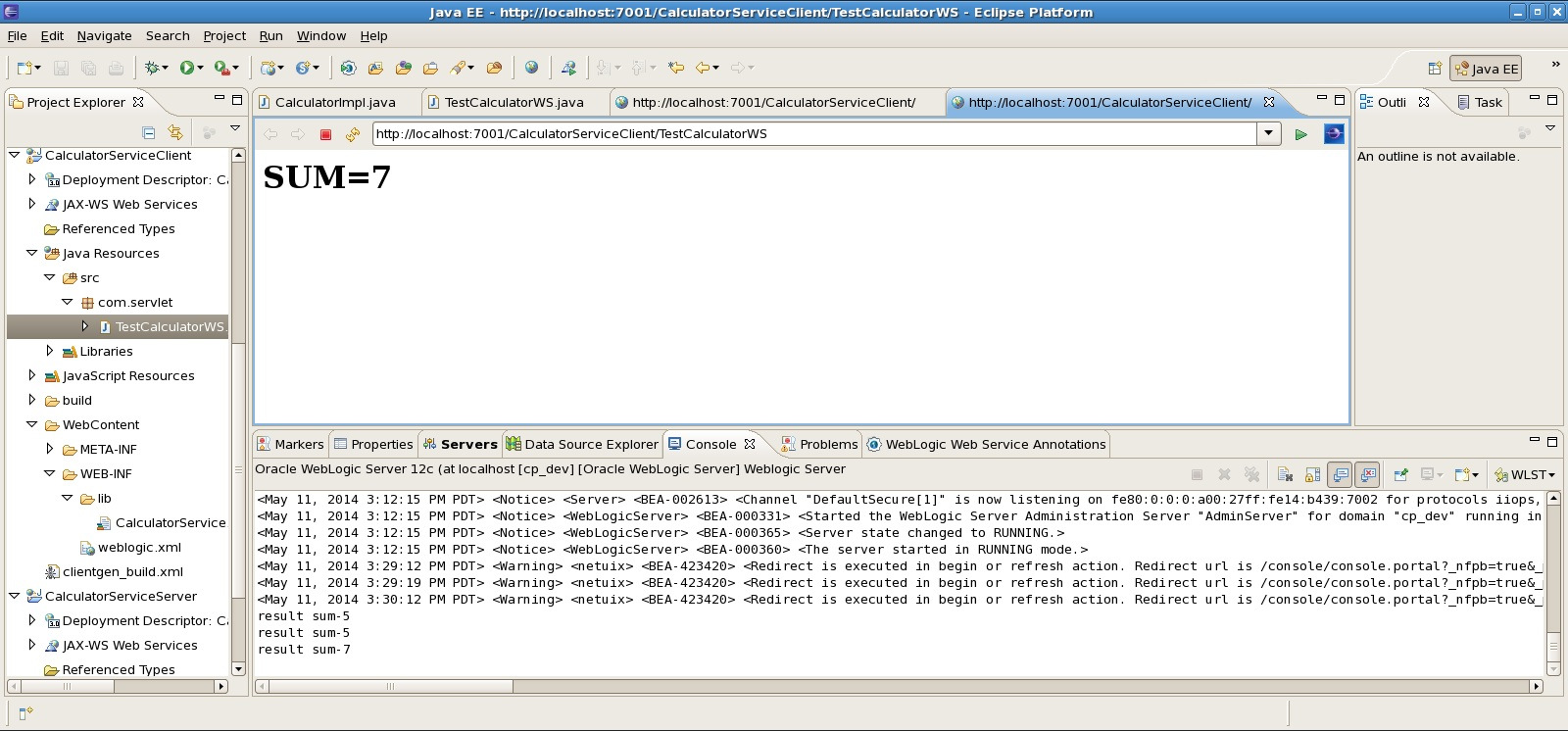Click Collapse All in Project Explorer
The image size is (1568, 731).
tap(149, 131)
